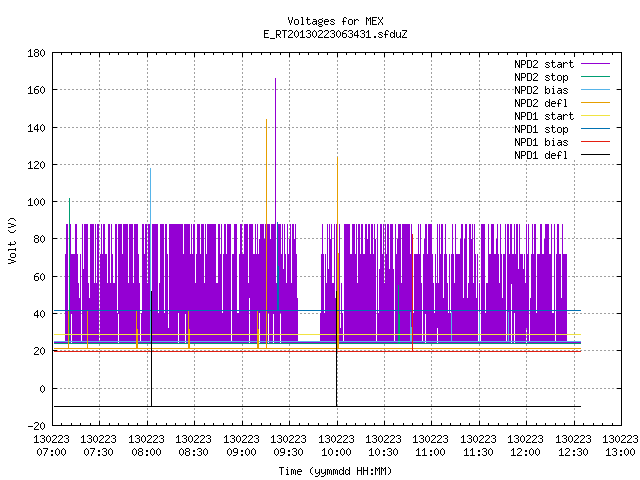Click the red NPD1 bias legend line
The height and width of the screenshot is (480, 640).
595,142
